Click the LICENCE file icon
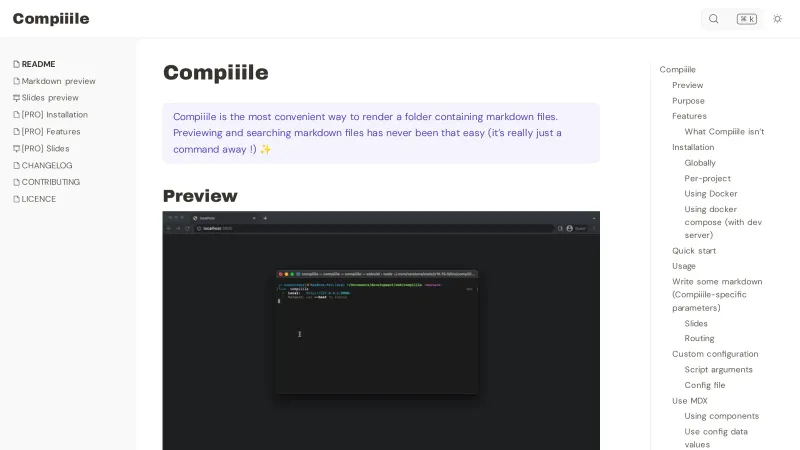 [x=16, y=199]
